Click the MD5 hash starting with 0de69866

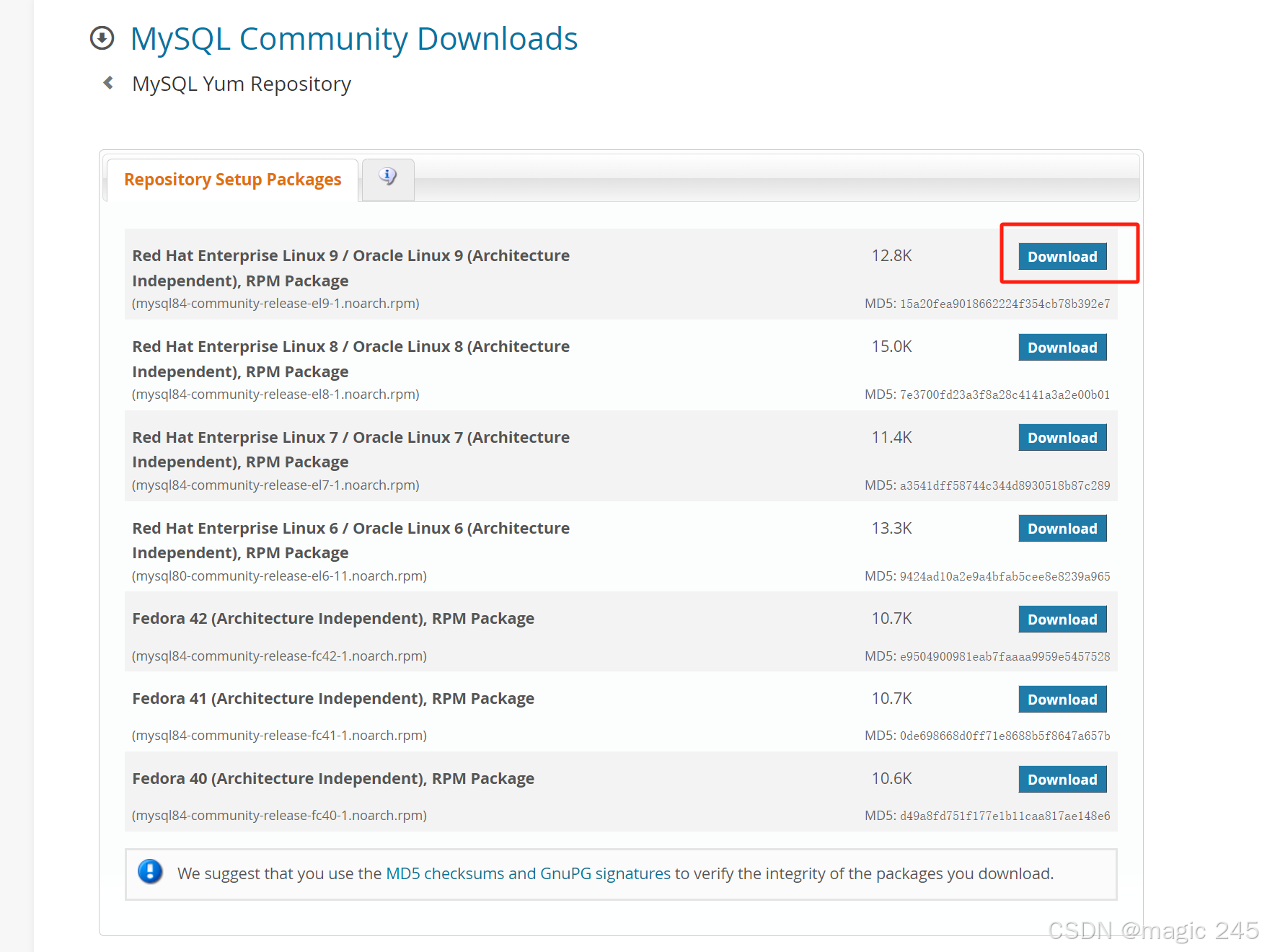coord(1005,736)
